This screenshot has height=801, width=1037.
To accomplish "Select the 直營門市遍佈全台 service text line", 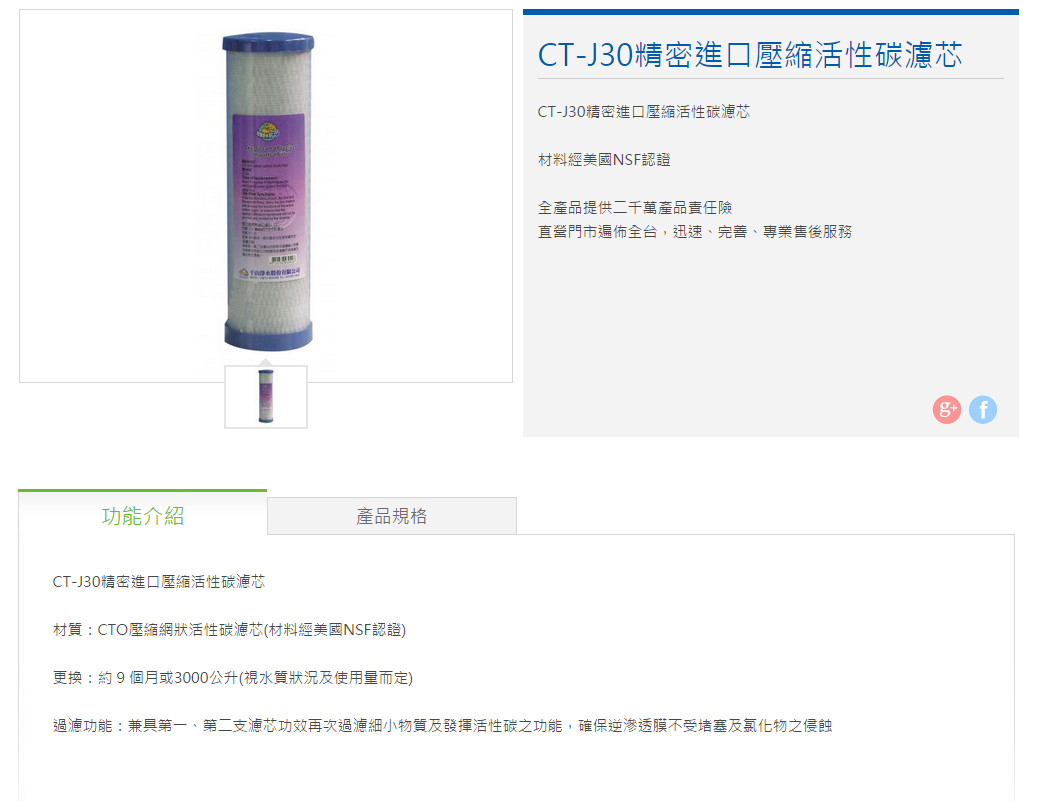I will tap(695, 232).
